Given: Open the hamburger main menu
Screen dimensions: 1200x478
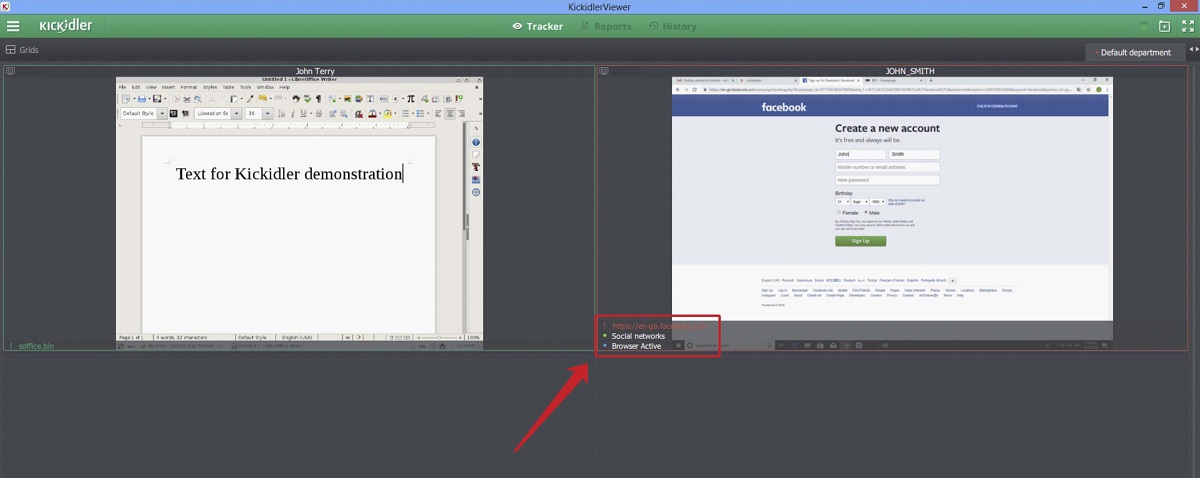Looking at the screenshot, I should (x=13, y=26).
